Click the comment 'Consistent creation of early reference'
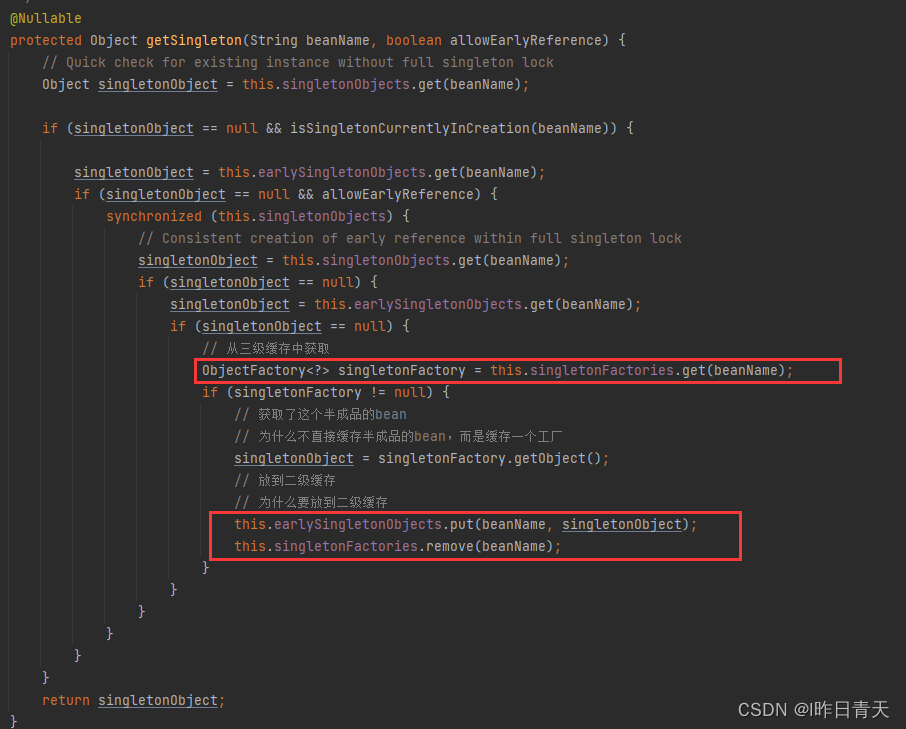Screen dimensions: 906x729 (410, 239)
